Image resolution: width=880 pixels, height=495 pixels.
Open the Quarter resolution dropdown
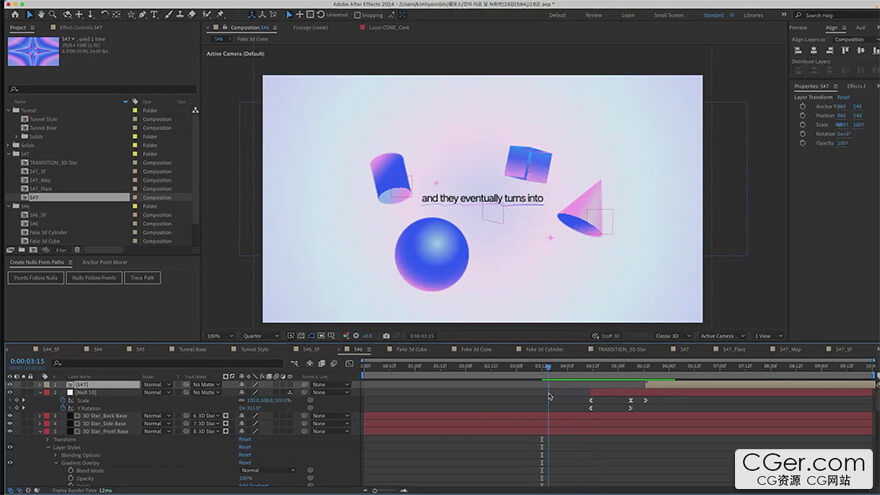click(x=261, y=336)
